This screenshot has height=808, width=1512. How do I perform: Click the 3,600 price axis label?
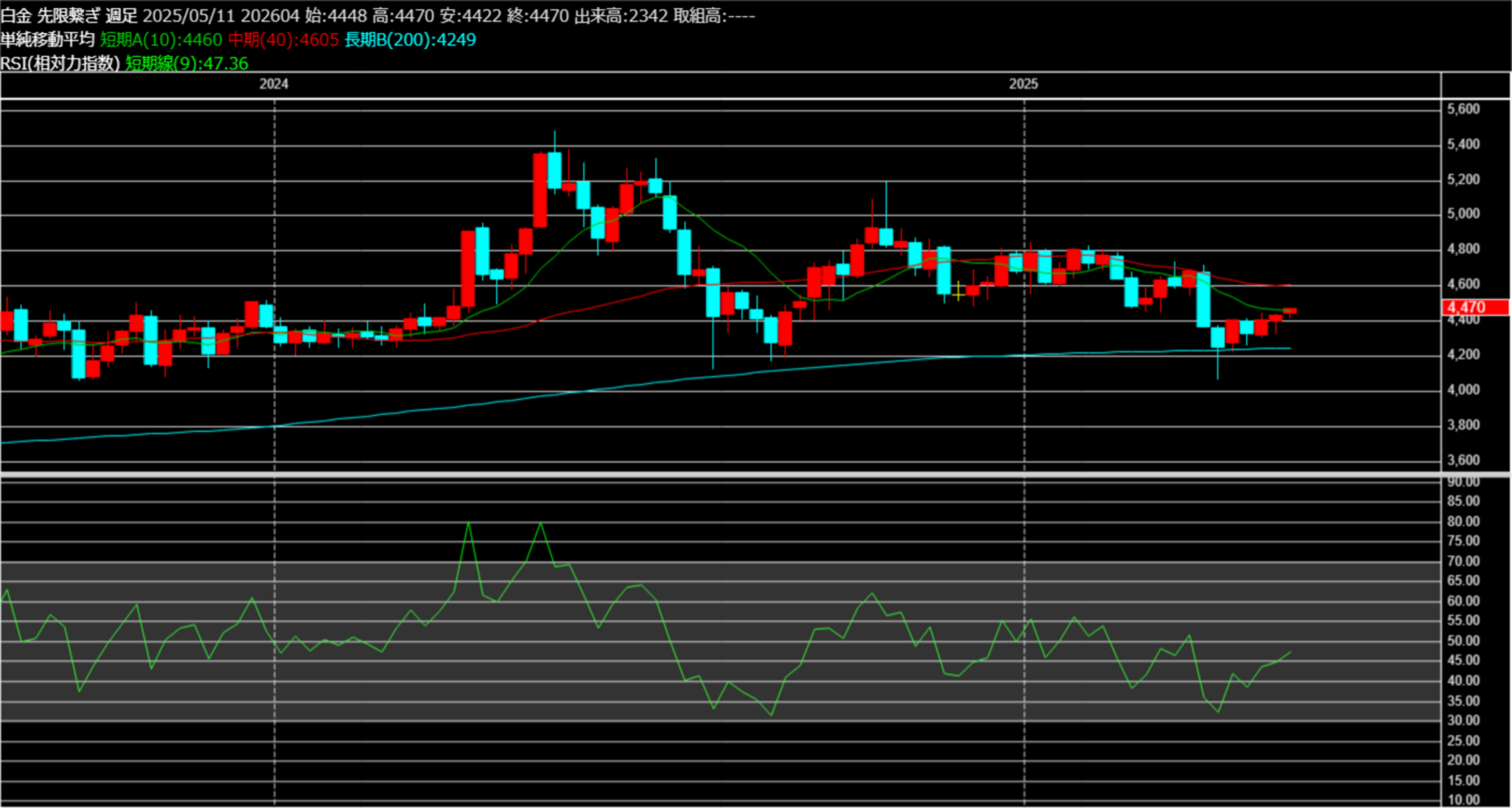click(x=1464, y=460)
